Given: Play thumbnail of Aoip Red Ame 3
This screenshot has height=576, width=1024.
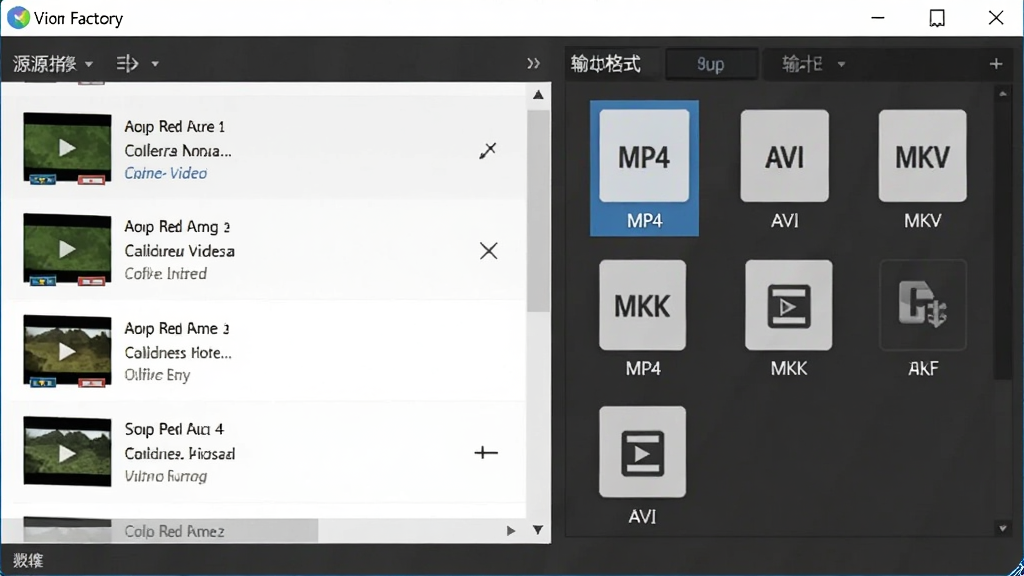Looking at the screenshot, I should (x=67, y=351).
